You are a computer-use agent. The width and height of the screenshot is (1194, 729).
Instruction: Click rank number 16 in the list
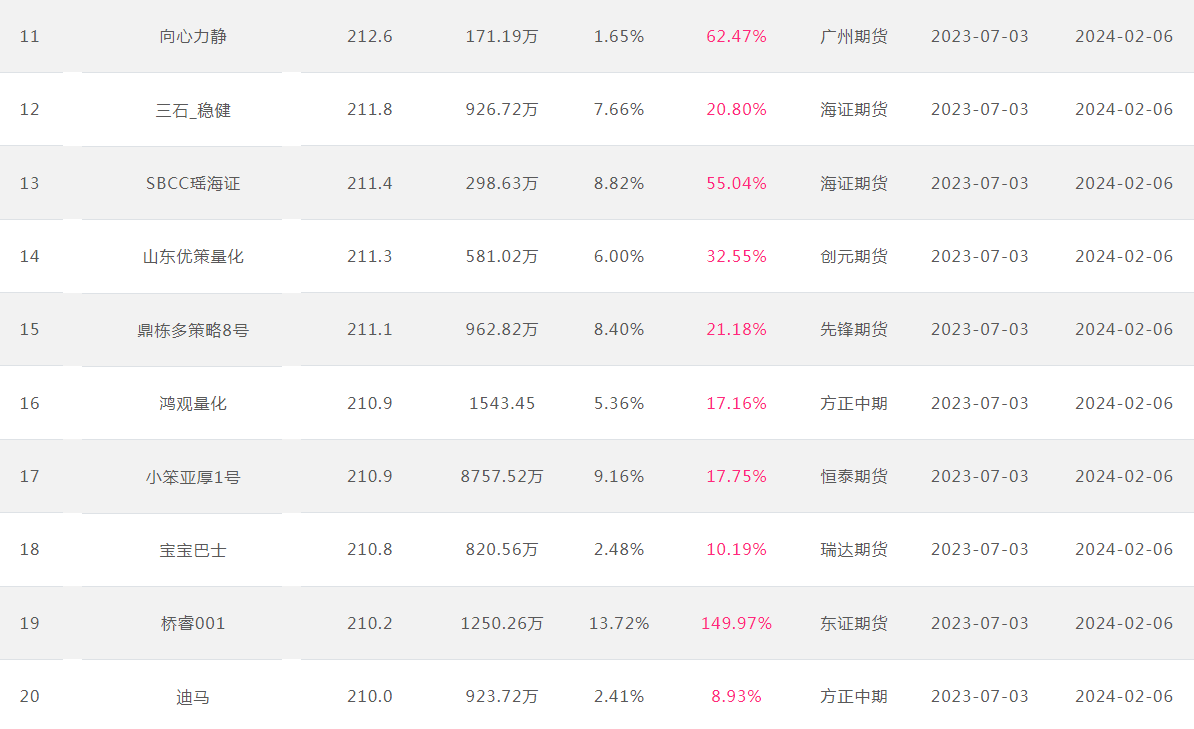point(30,404)
